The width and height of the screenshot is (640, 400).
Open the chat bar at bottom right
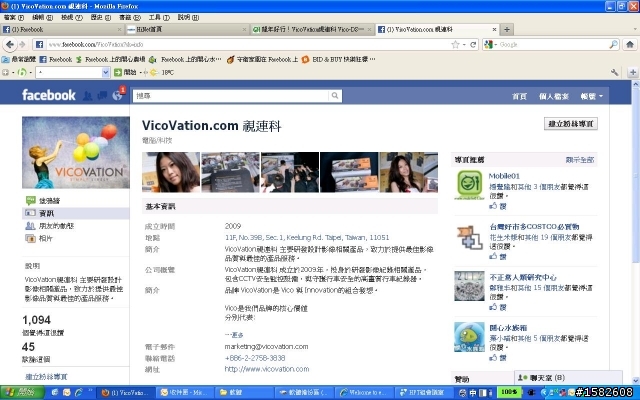point(568,378)
